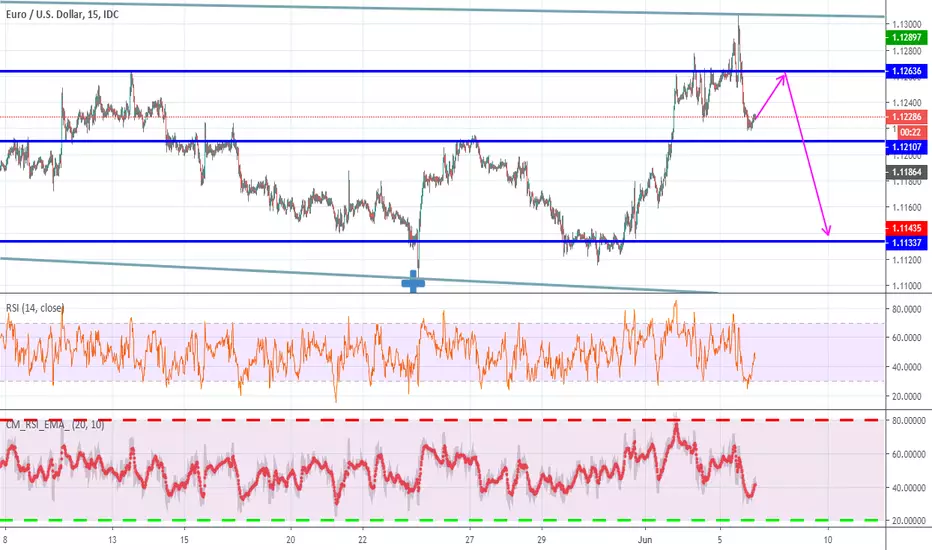Click the 5 date label on time axis

click(x=720, y=540)
